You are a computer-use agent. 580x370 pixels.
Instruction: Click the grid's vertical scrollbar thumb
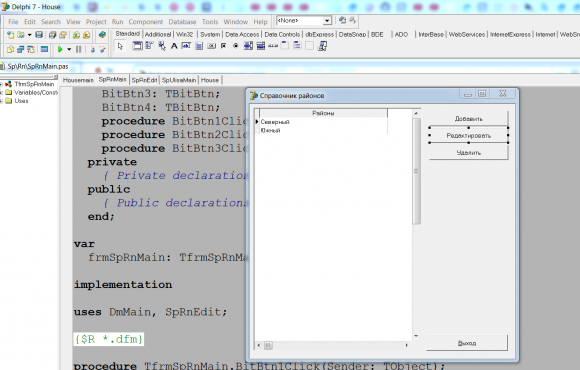coord(416,171)
